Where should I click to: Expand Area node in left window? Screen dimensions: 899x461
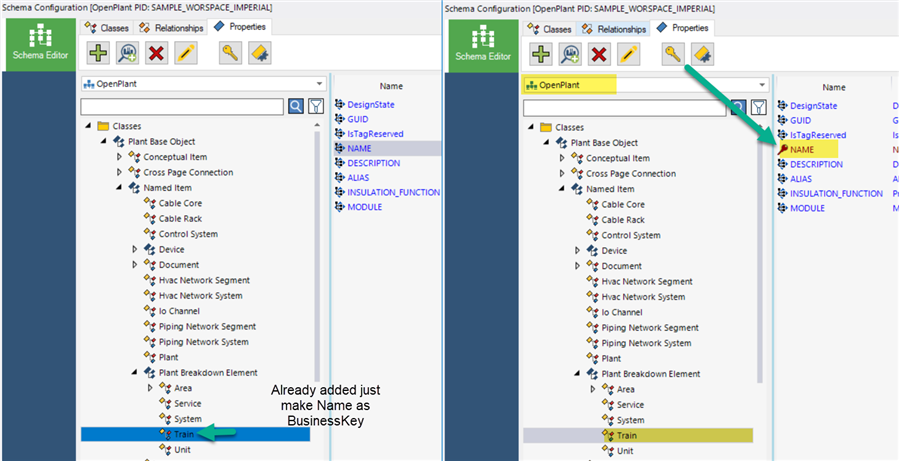tap(150, 388)
